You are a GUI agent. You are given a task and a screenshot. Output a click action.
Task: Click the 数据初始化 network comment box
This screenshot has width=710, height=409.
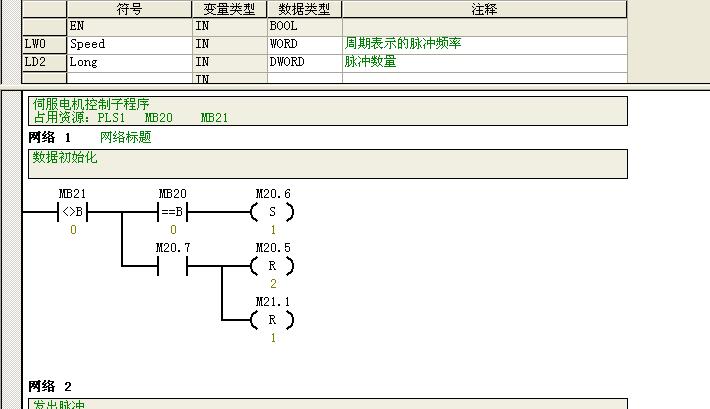point(329,164)
